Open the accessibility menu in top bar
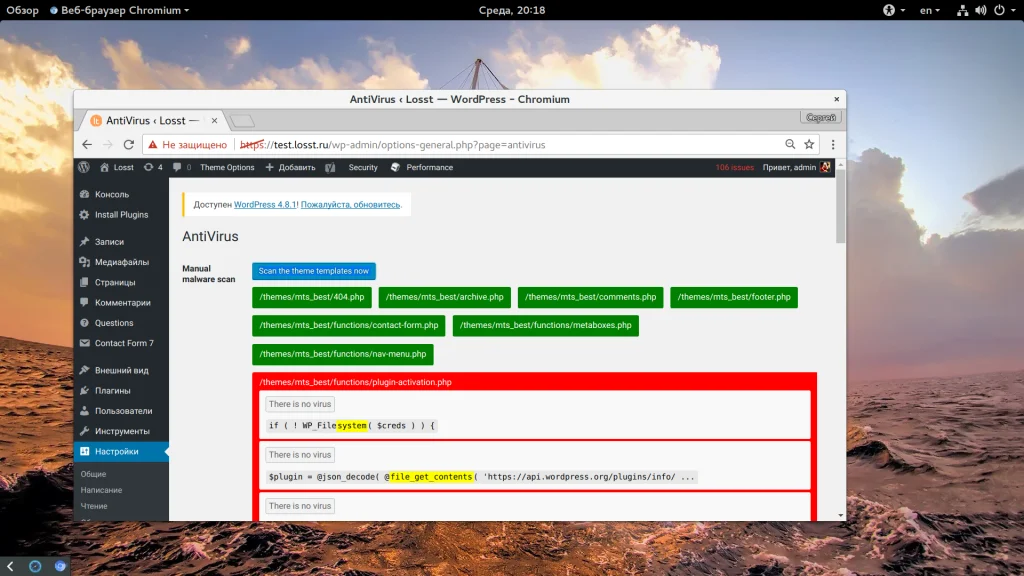The image size is (1024, 576). (893, 10)
